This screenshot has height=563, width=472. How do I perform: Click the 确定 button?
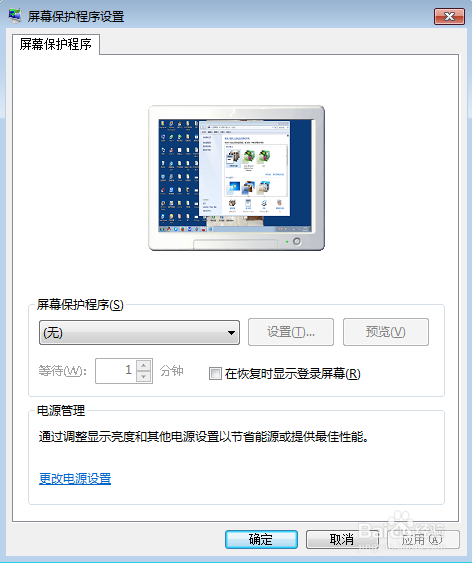click(261, 539)
